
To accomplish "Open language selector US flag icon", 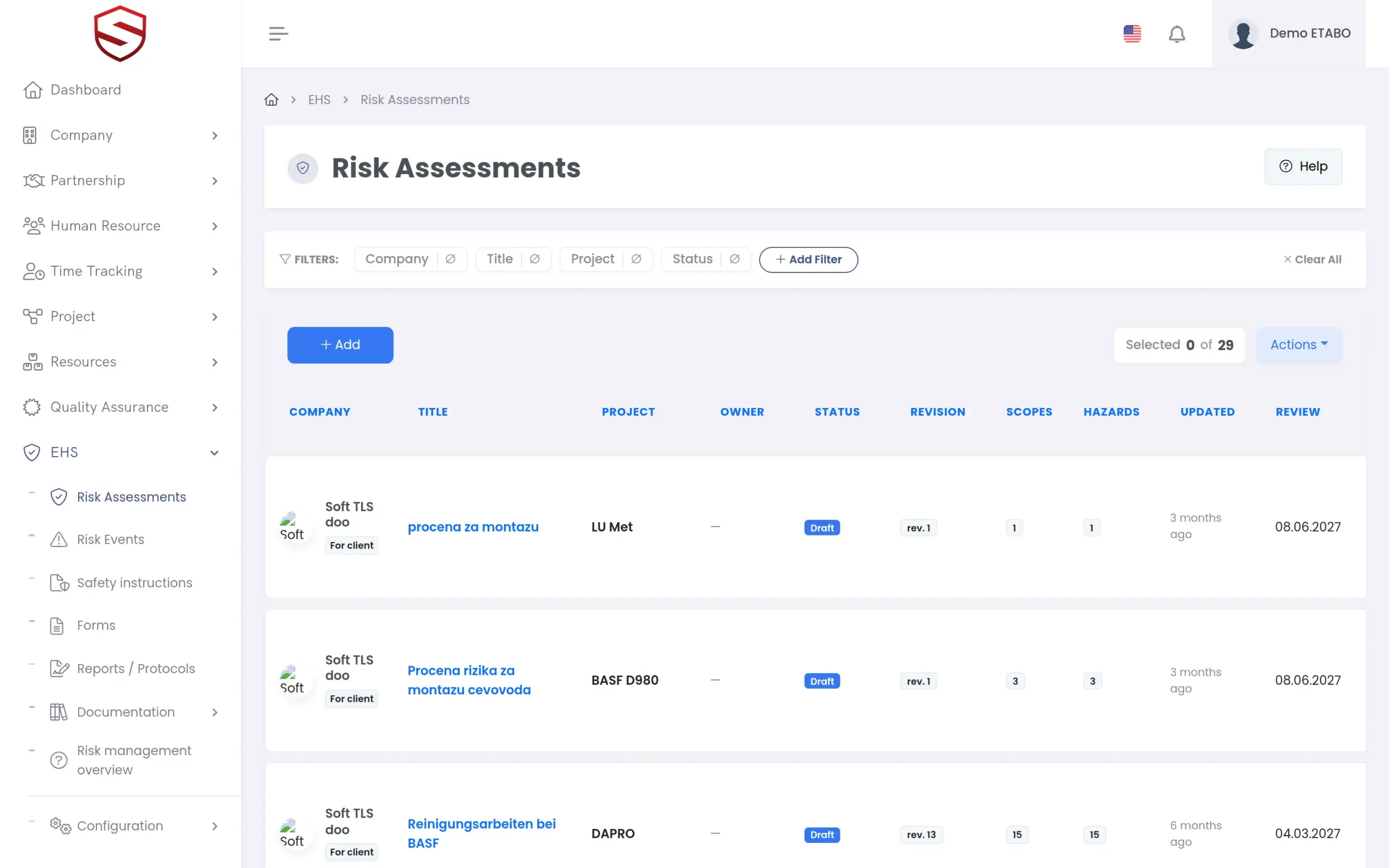I will point(1132,33).
